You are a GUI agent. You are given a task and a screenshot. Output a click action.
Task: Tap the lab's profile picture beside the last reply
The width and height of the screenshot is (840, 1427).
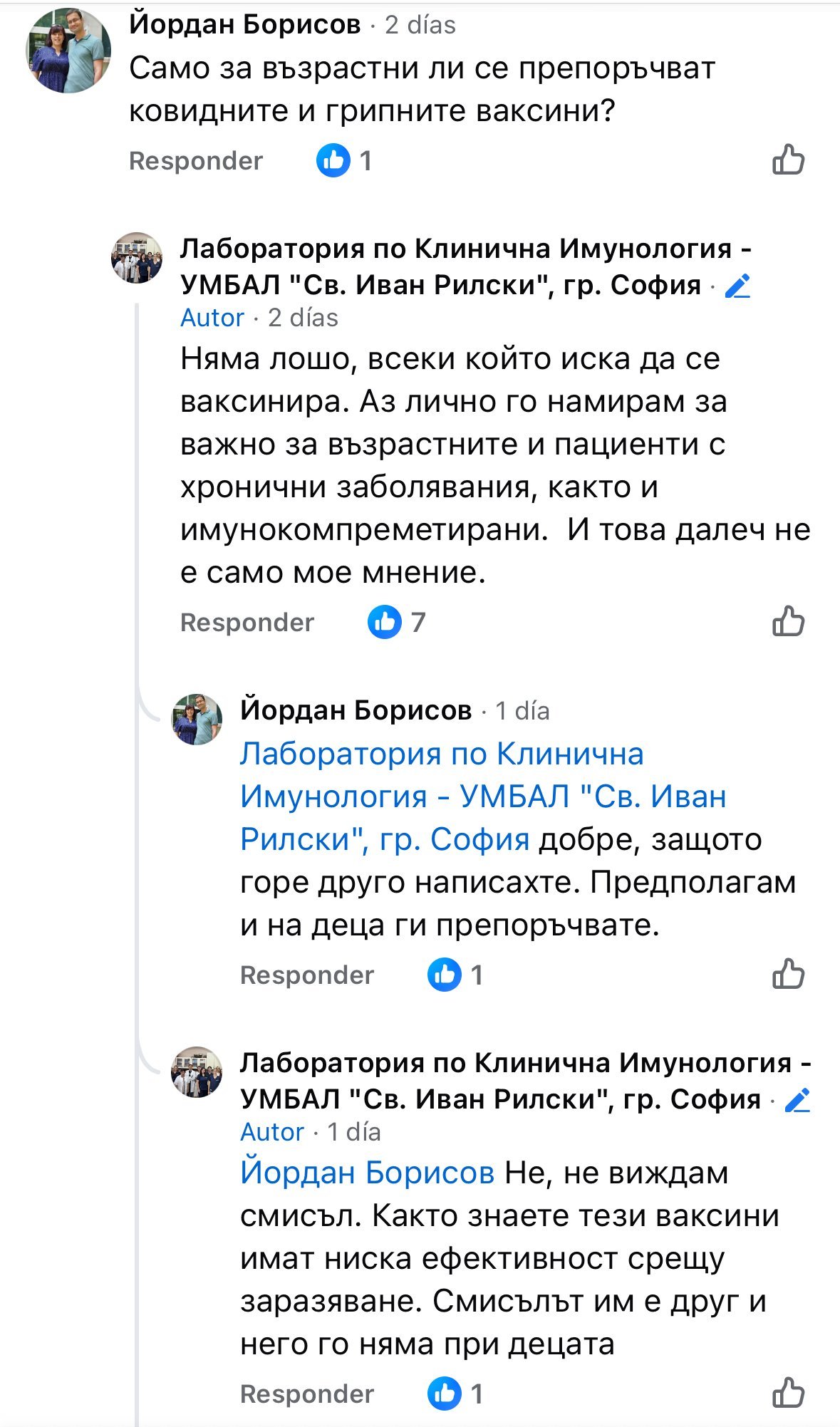click(x=197, y=1071)
